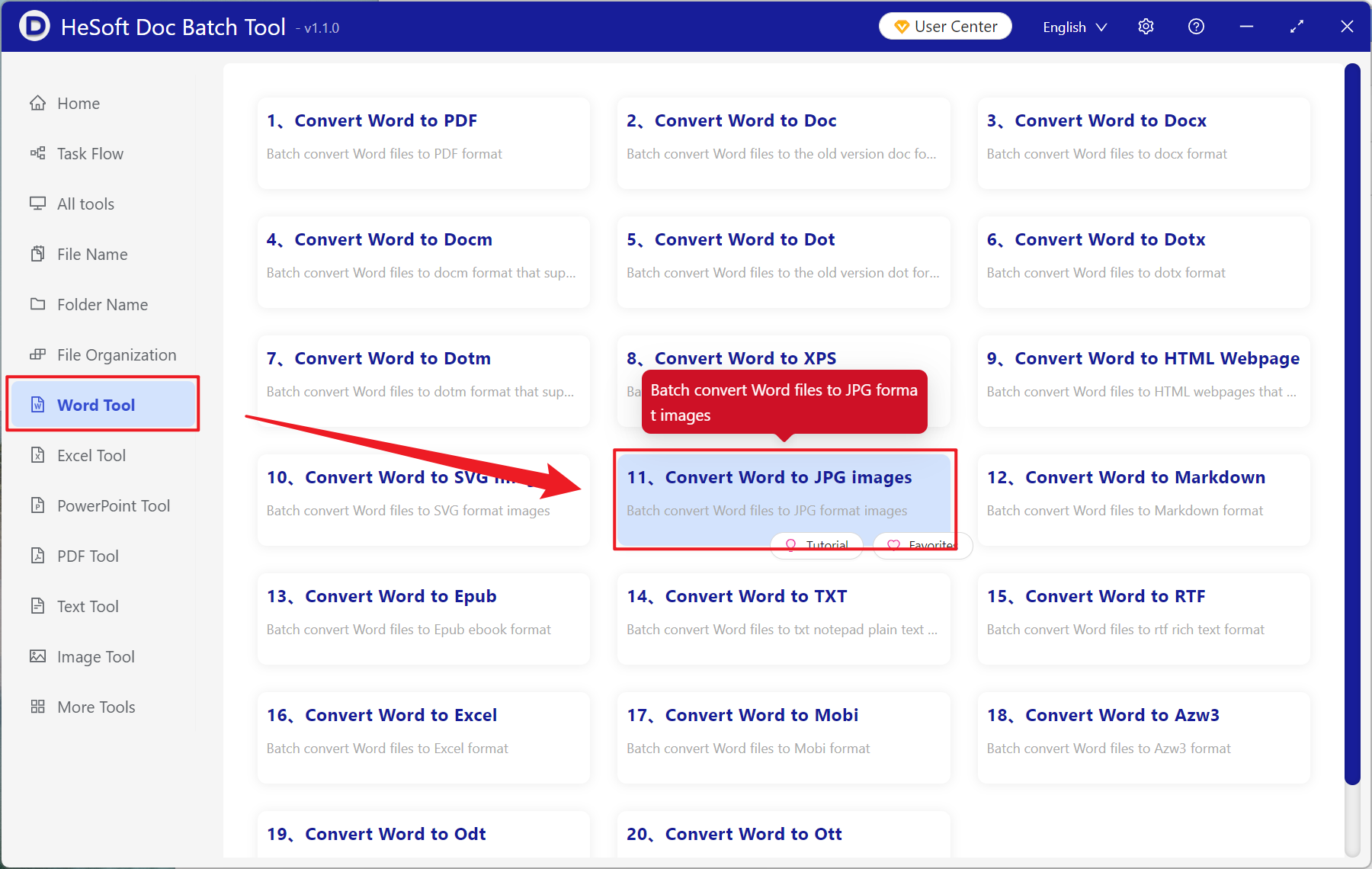Click the All tools monitor icon
The height and width of the screenshot is (869, 1372).
(37, 204)
